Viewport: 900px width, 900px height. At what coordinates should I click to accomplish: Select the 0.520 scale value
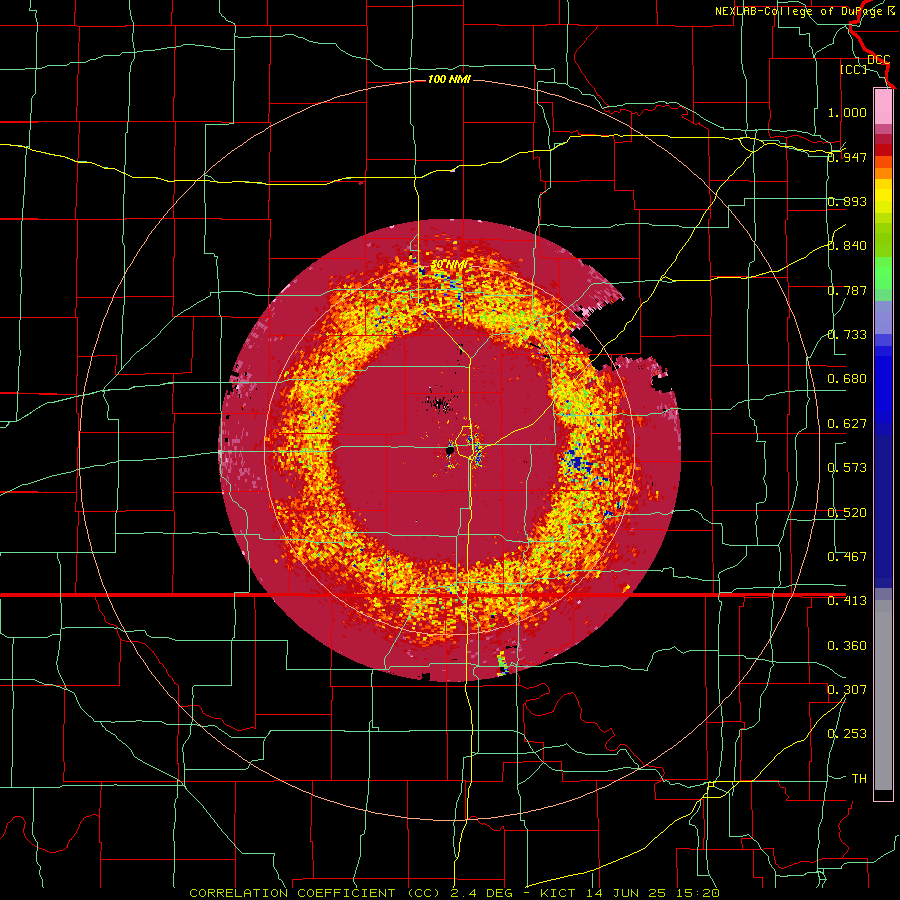[847, 512]
